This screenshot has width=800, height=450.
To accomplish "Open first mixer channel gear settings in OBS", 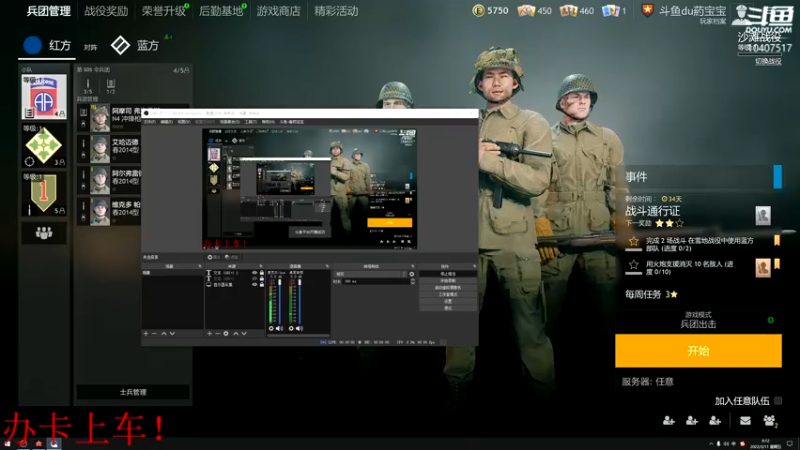I will pos(271,329).
